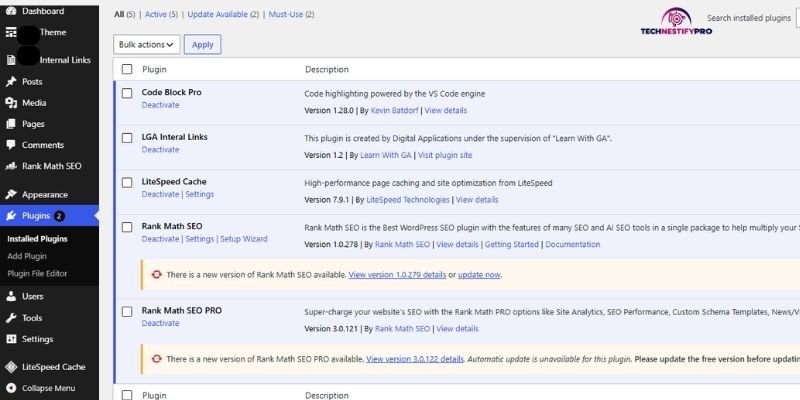The image size is (800, 400).
Task: Click the Rank Math SEO chart icon
Action: pos(11,166)
